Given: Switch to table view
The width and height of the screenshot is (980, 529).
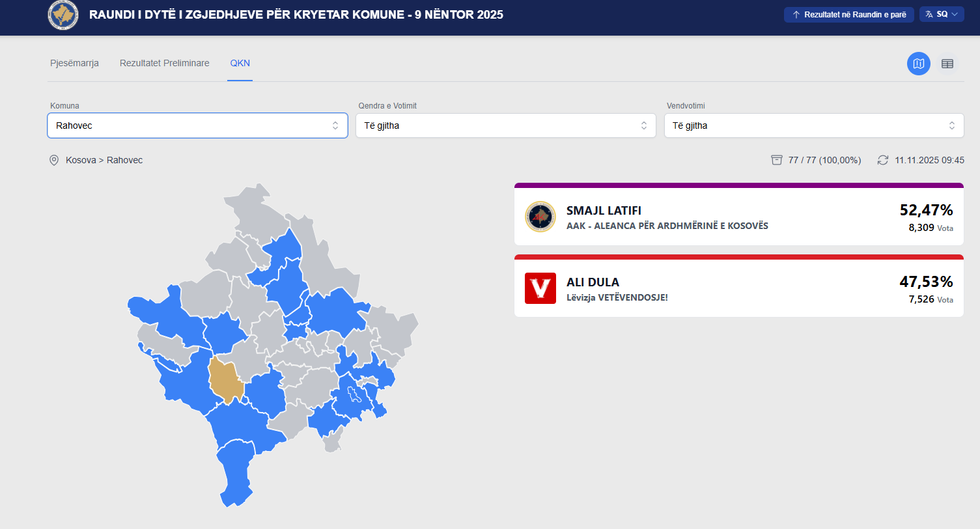Looking at the screenshot, I should coord(947,64).
